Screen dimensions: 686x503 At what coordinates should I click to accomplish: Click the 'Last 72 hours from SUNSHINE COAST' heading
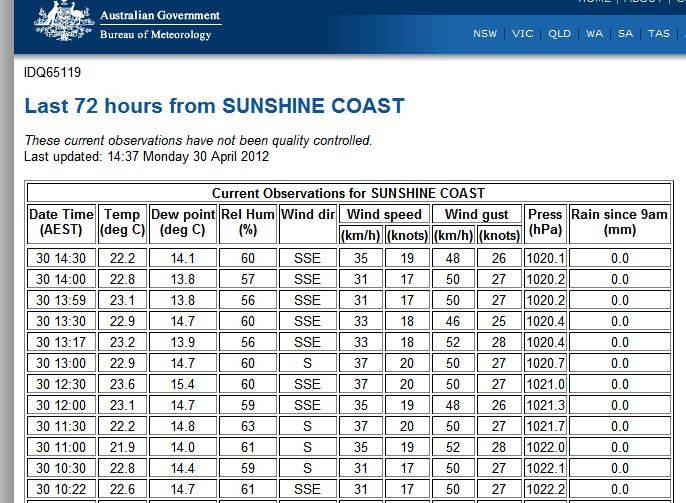[x=214, y=106]
